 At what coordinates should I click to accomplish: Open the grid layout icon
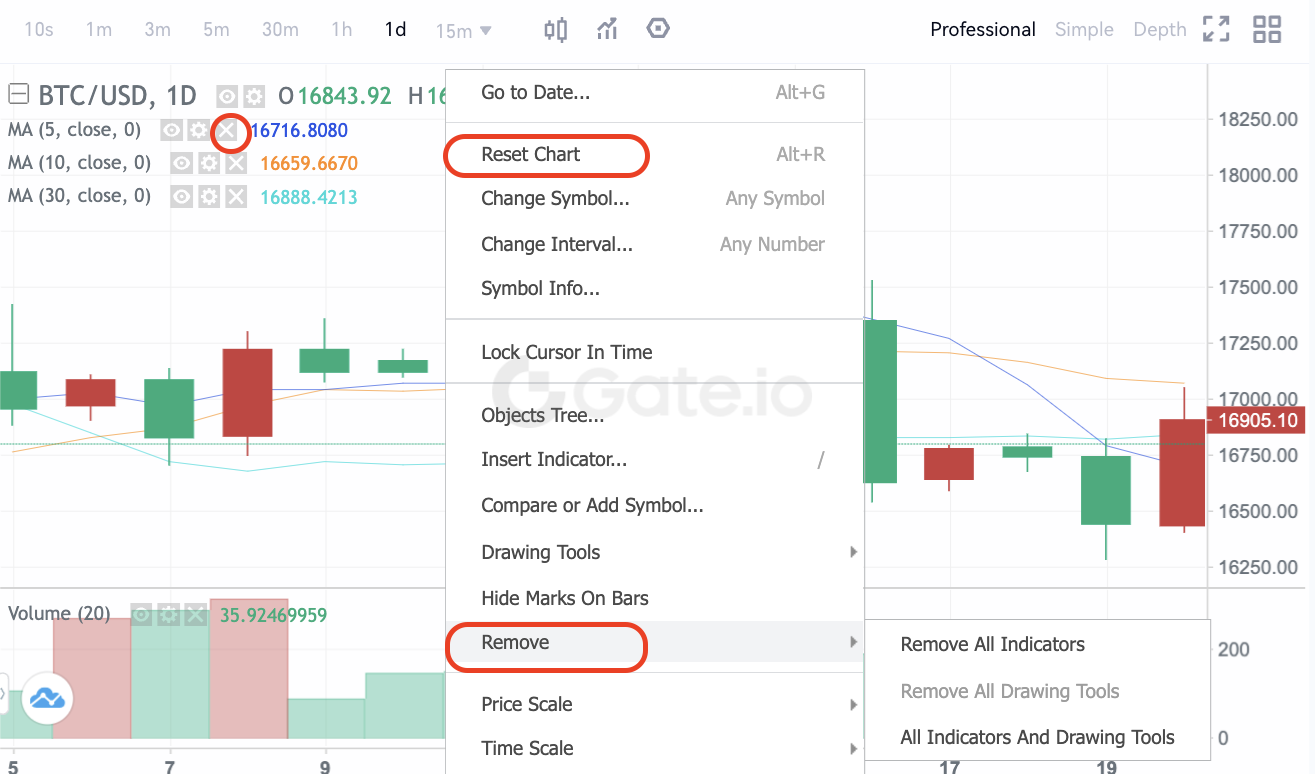pos(1267,29)
